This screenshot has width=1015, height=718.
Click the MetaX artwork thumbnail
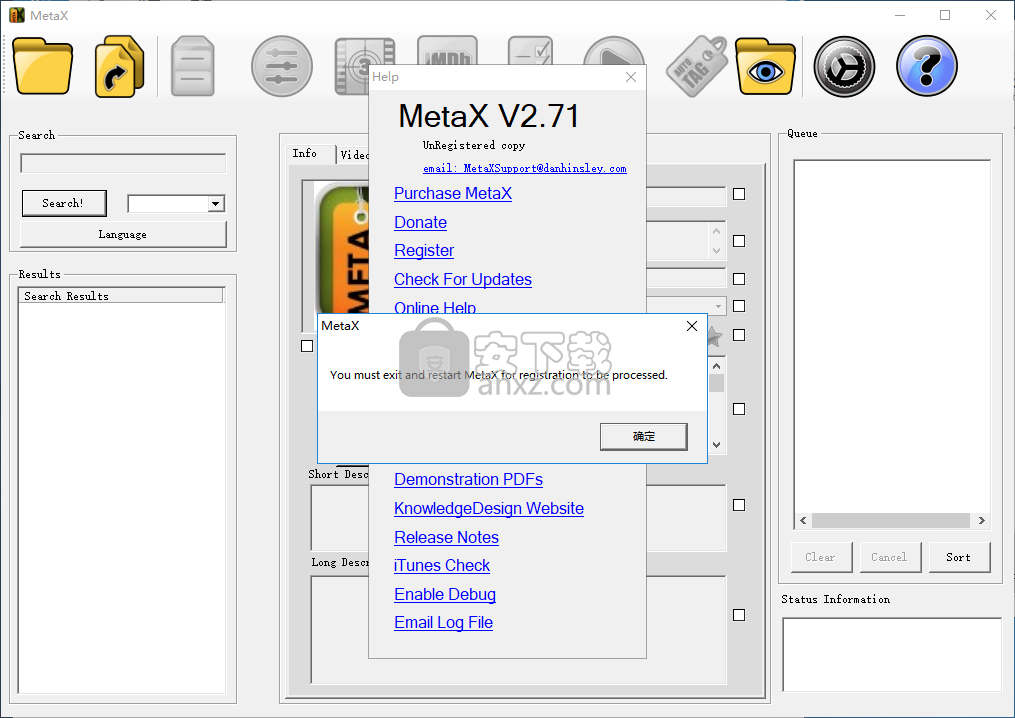[x=342, y=249]
